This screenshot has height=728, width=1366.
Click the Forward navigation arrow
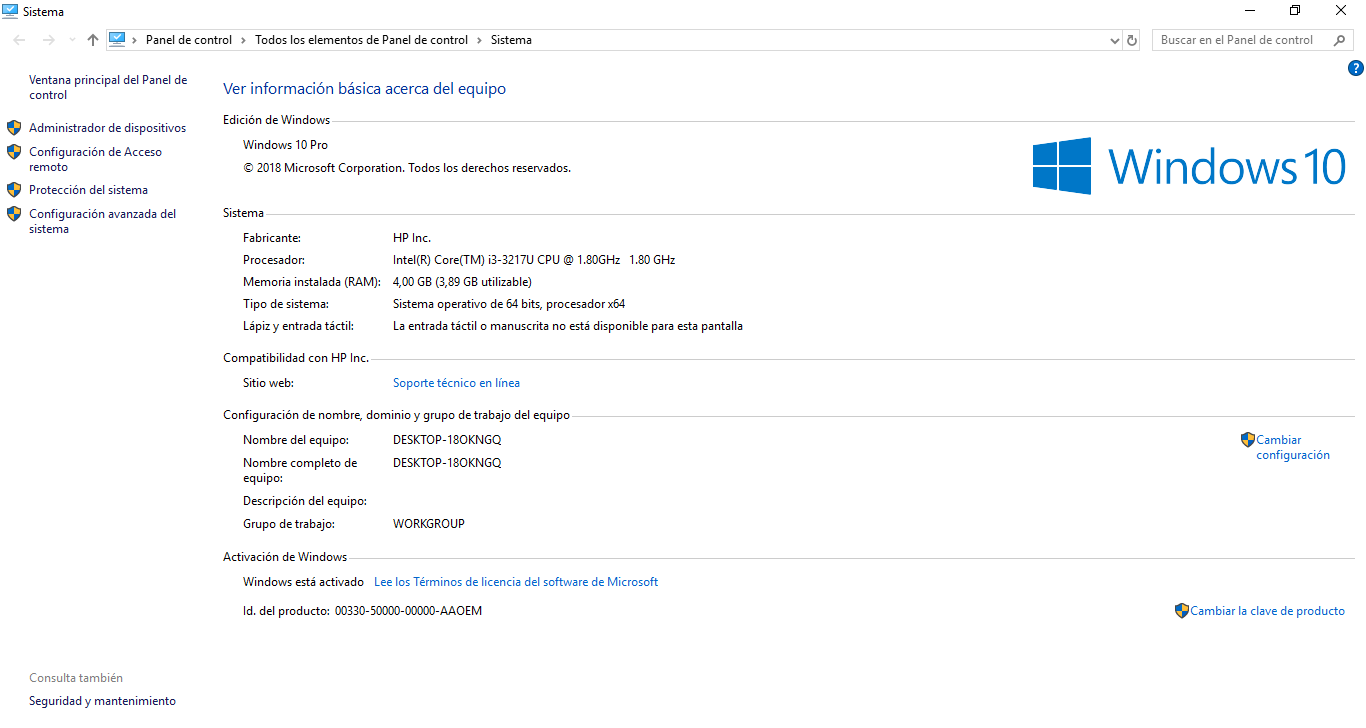pos(48,40)
